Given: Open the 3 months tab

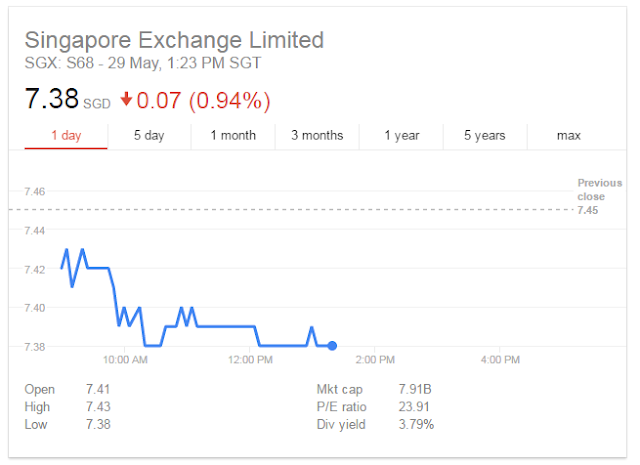Looking at the screenshot, I should tap(317, 135).
